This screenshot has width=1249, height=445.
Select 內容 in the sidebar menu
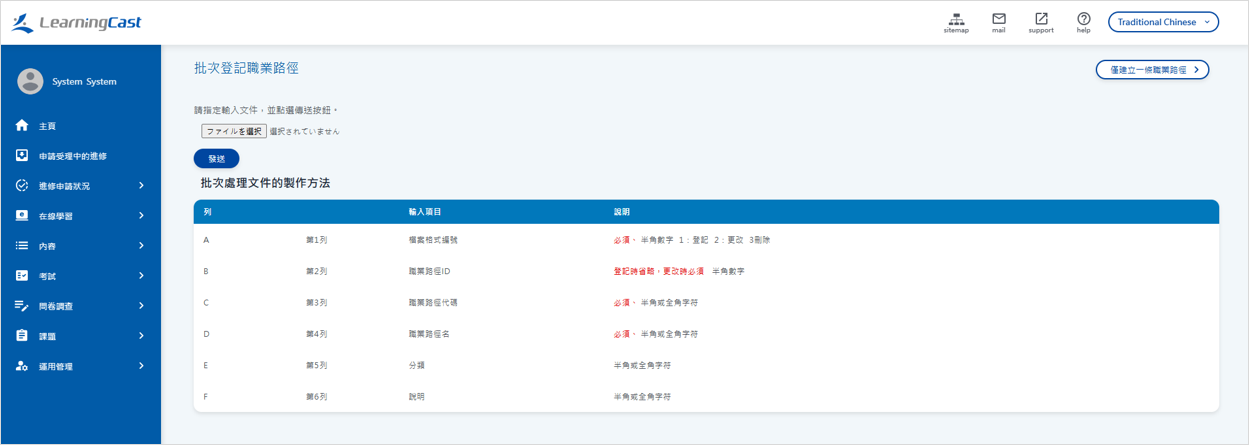tap(48, 246)
